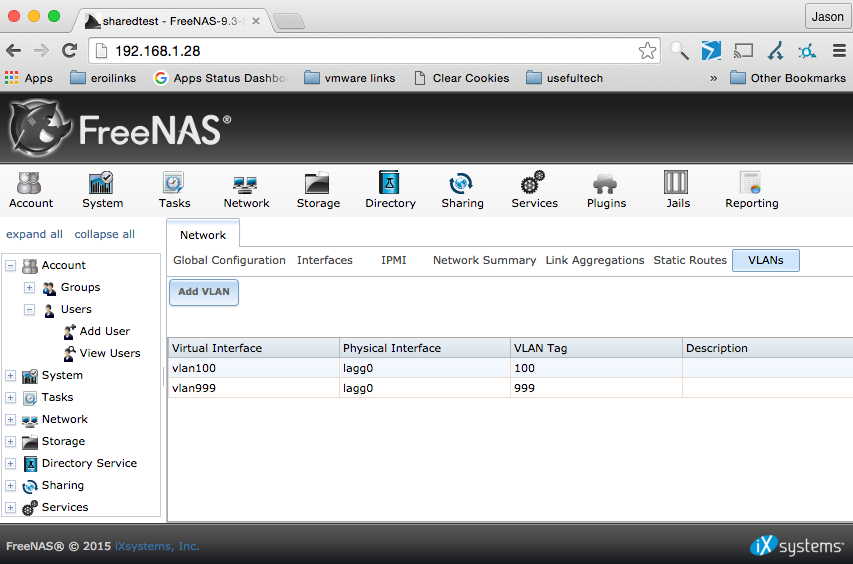853x564 pixels.
Task: Reload the page with refresh icon
Action: click(69, 51)
